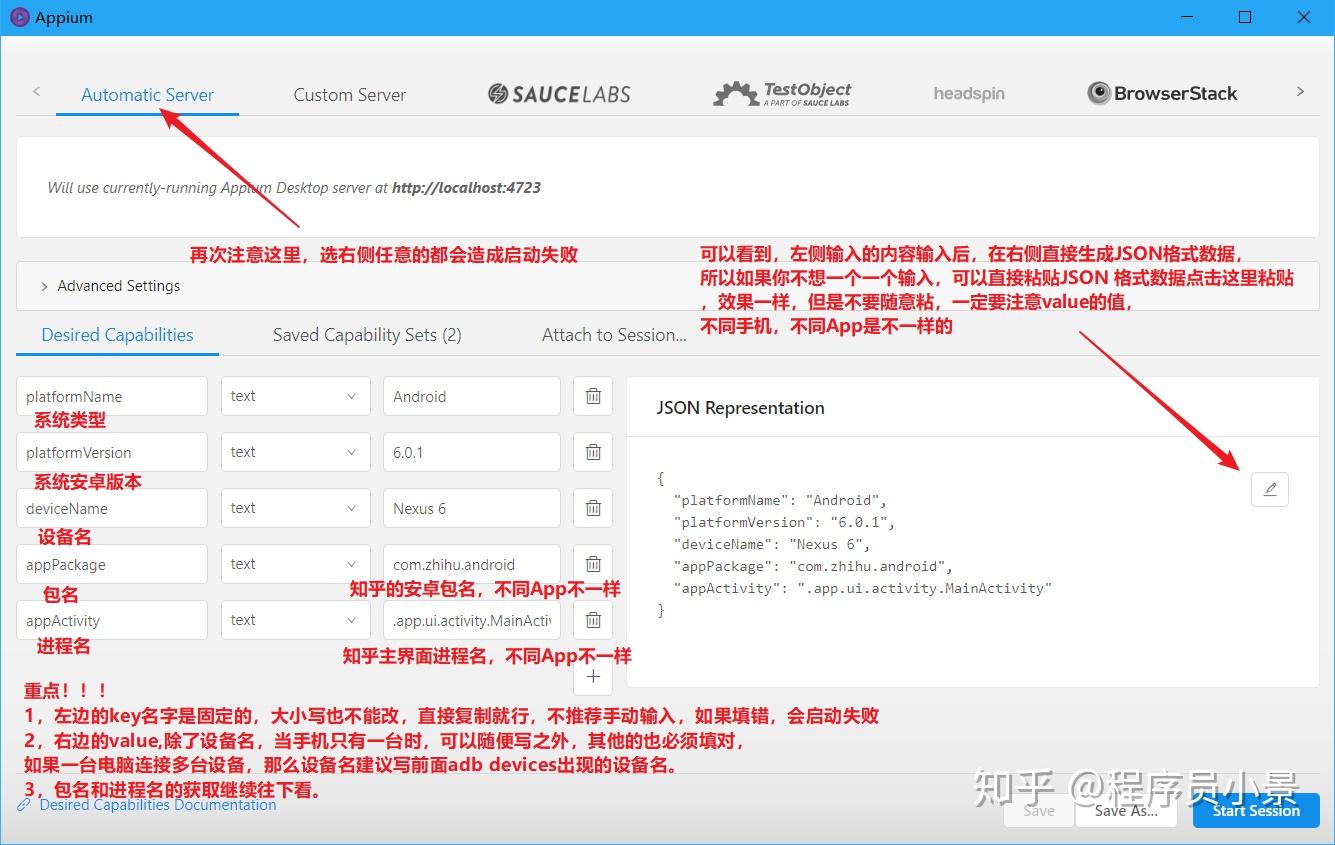Click the 6.0.1 value field
Viewport: 1335px width, 845px height.
[472, 452]
